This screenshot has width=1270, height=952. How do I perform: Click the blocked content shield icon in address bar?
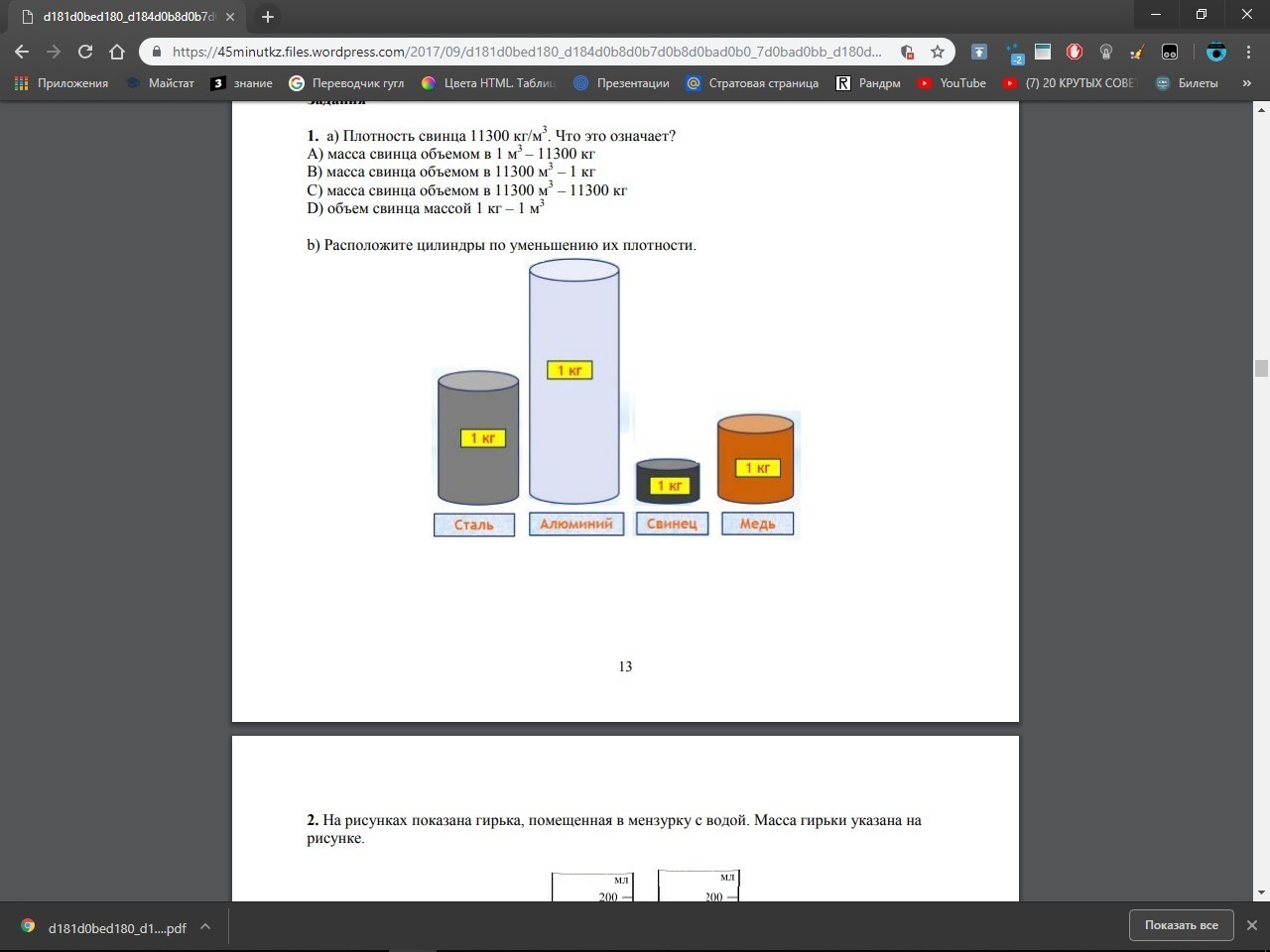[x=907, y=52]
